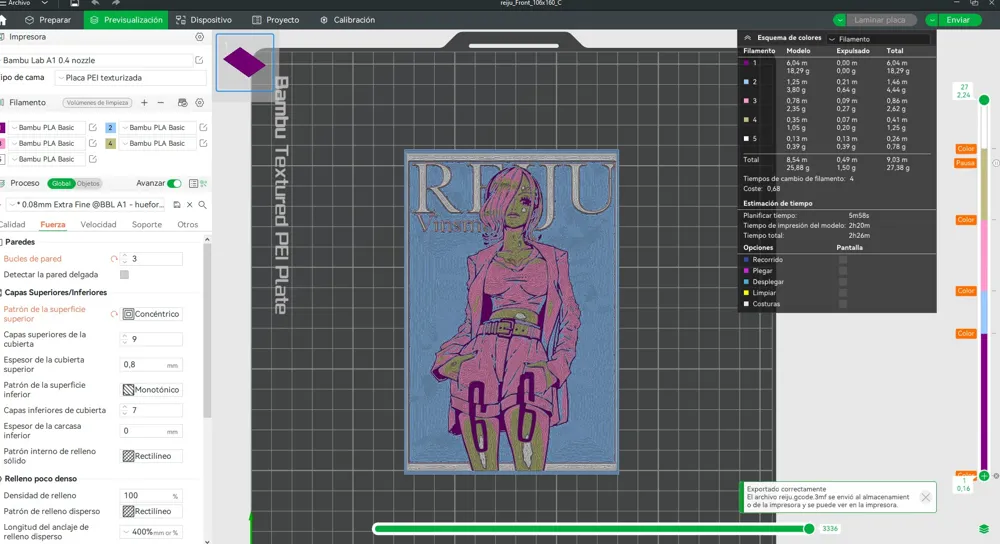This screenshot has width=1000, height=544.
Task: Click the Densidad de relleno input field
Action: [x=151, y=496]
